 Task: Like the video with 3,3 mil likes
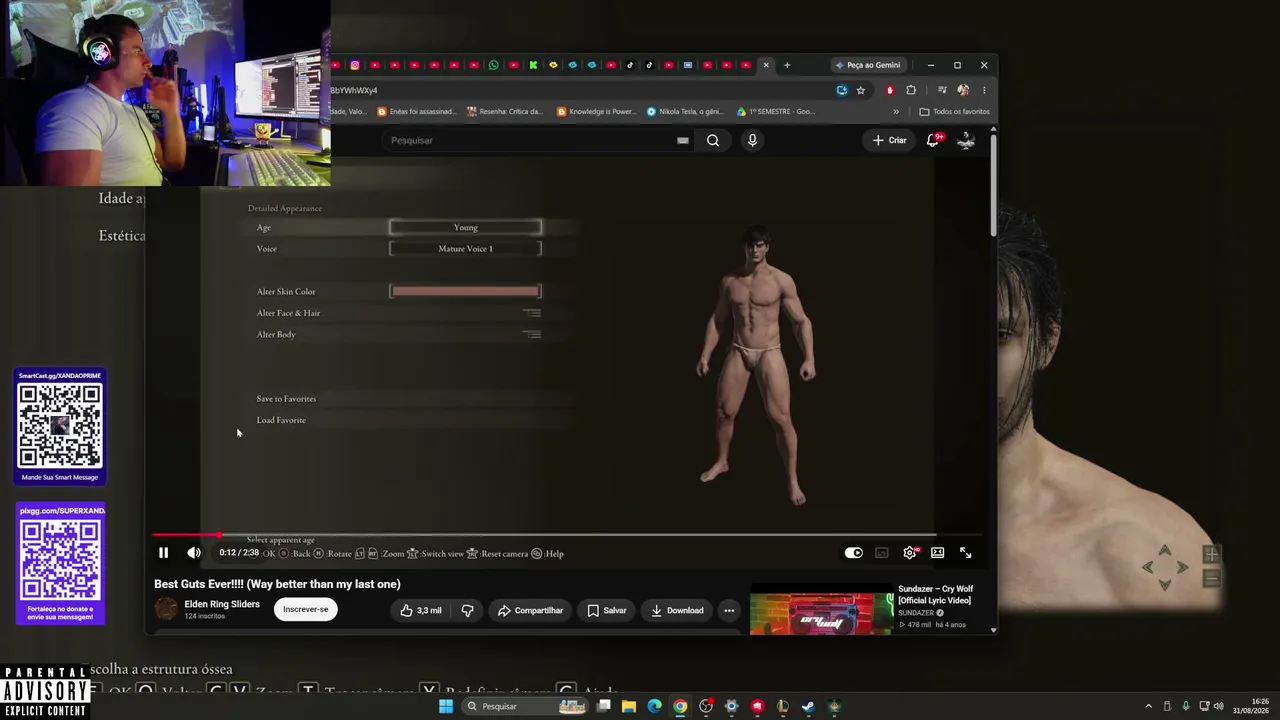pos(421,610)
